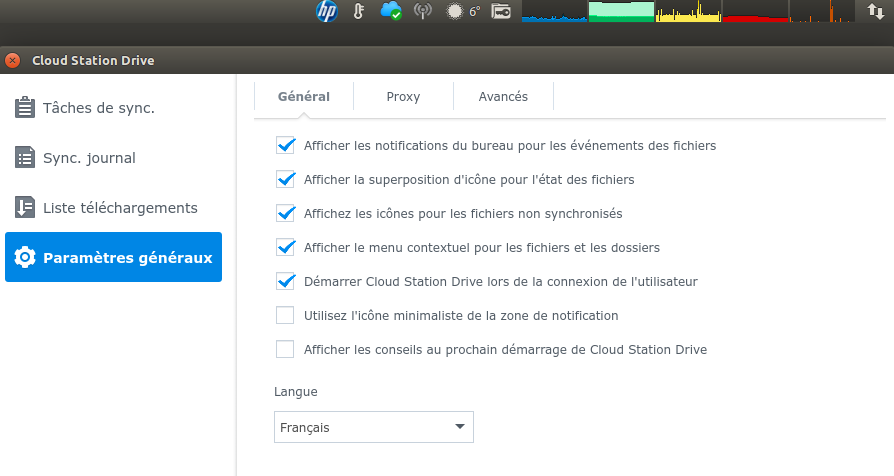
Task: Click the download icon beside Liste téléchargements
Action: (x=25, y=207)
